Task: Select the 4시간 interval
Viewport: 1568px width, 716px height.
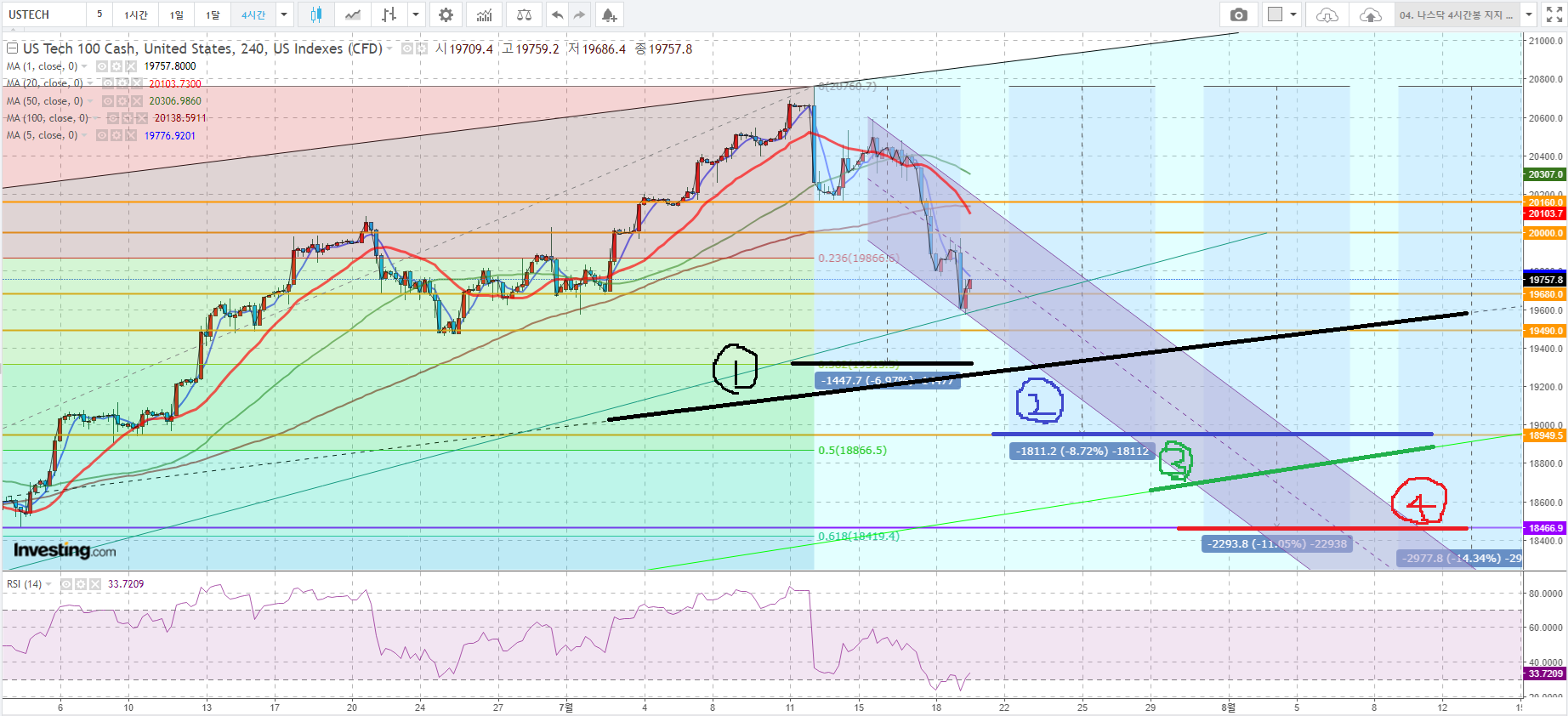Action: coord(253,14)
